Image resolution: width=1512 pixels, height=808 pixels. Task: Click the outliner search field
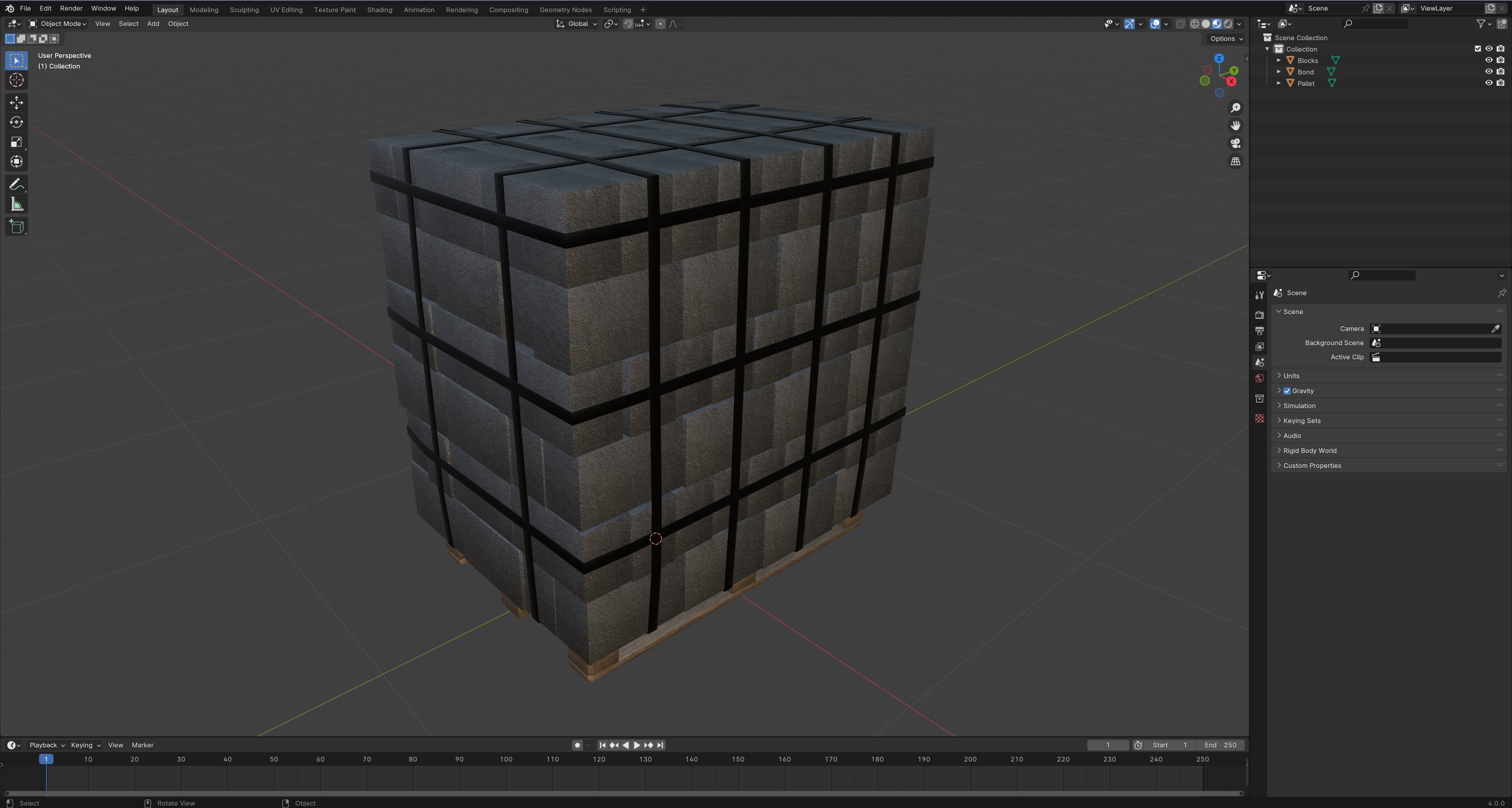click(1375, 24)
